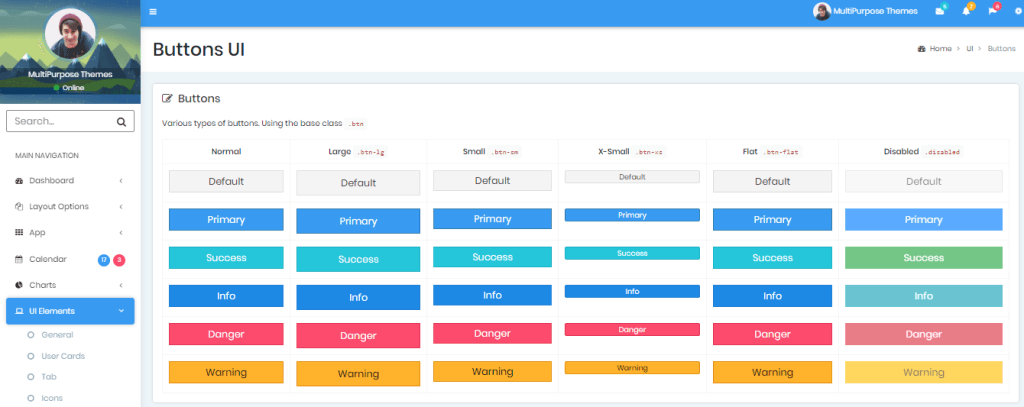Click the blue 17 badge on Calendar
This screenshot has height=407, width=1024.
tap(103, 260)
